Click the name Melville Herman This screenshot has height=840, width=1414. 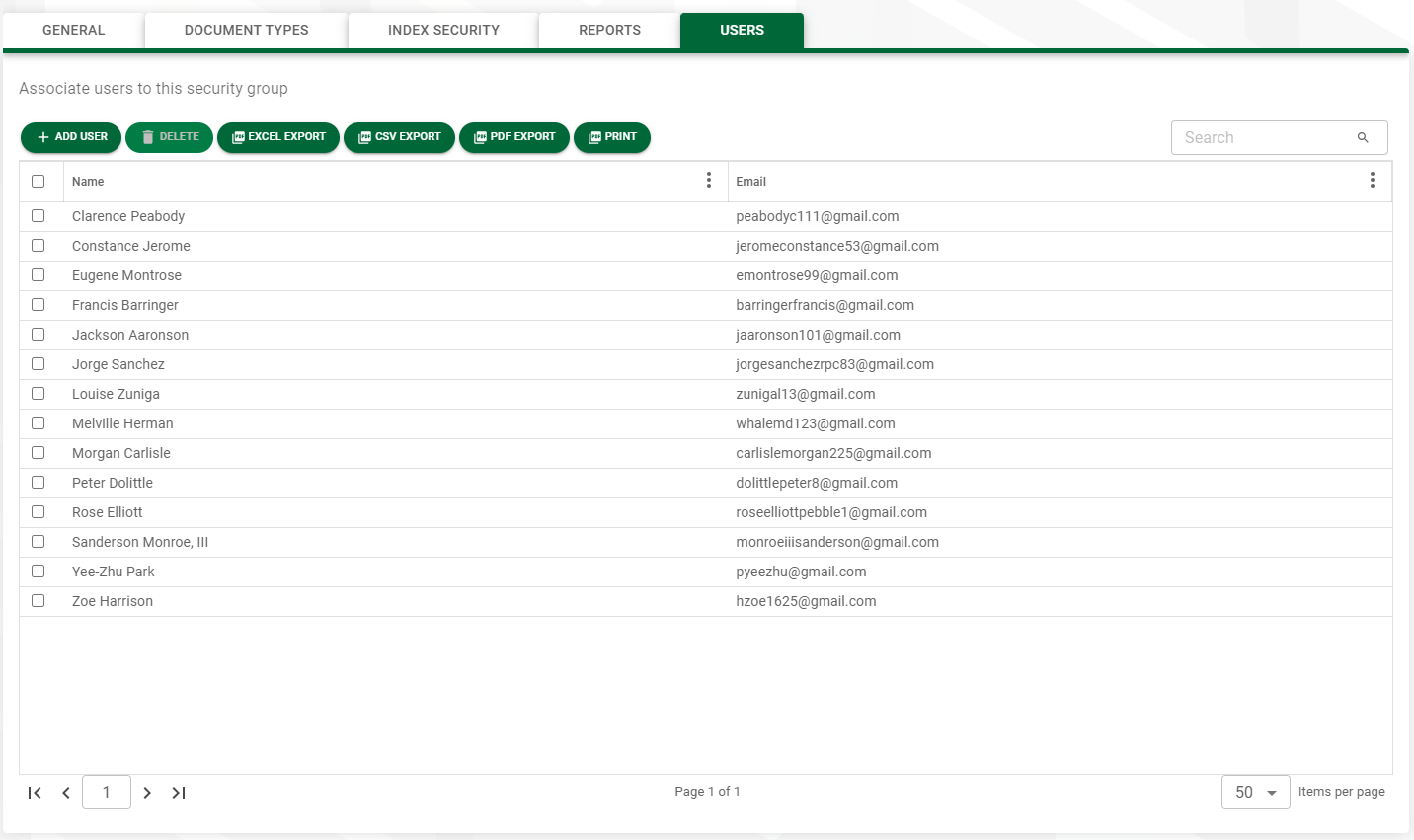[x=122, y=423]
